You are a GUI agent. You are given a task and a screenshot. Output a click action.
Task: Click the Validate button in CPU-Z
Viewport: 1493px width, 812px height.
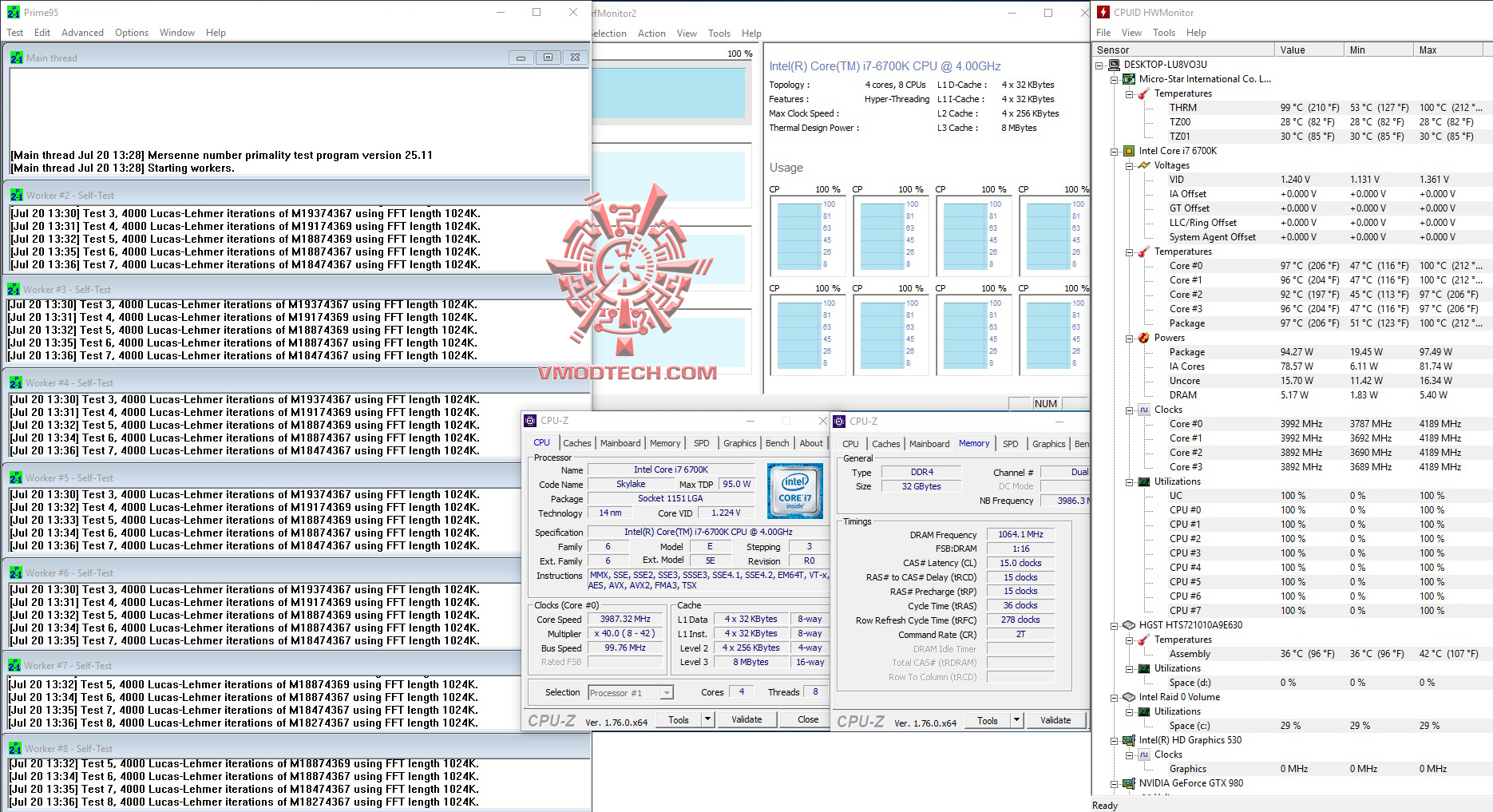[746, 719]
